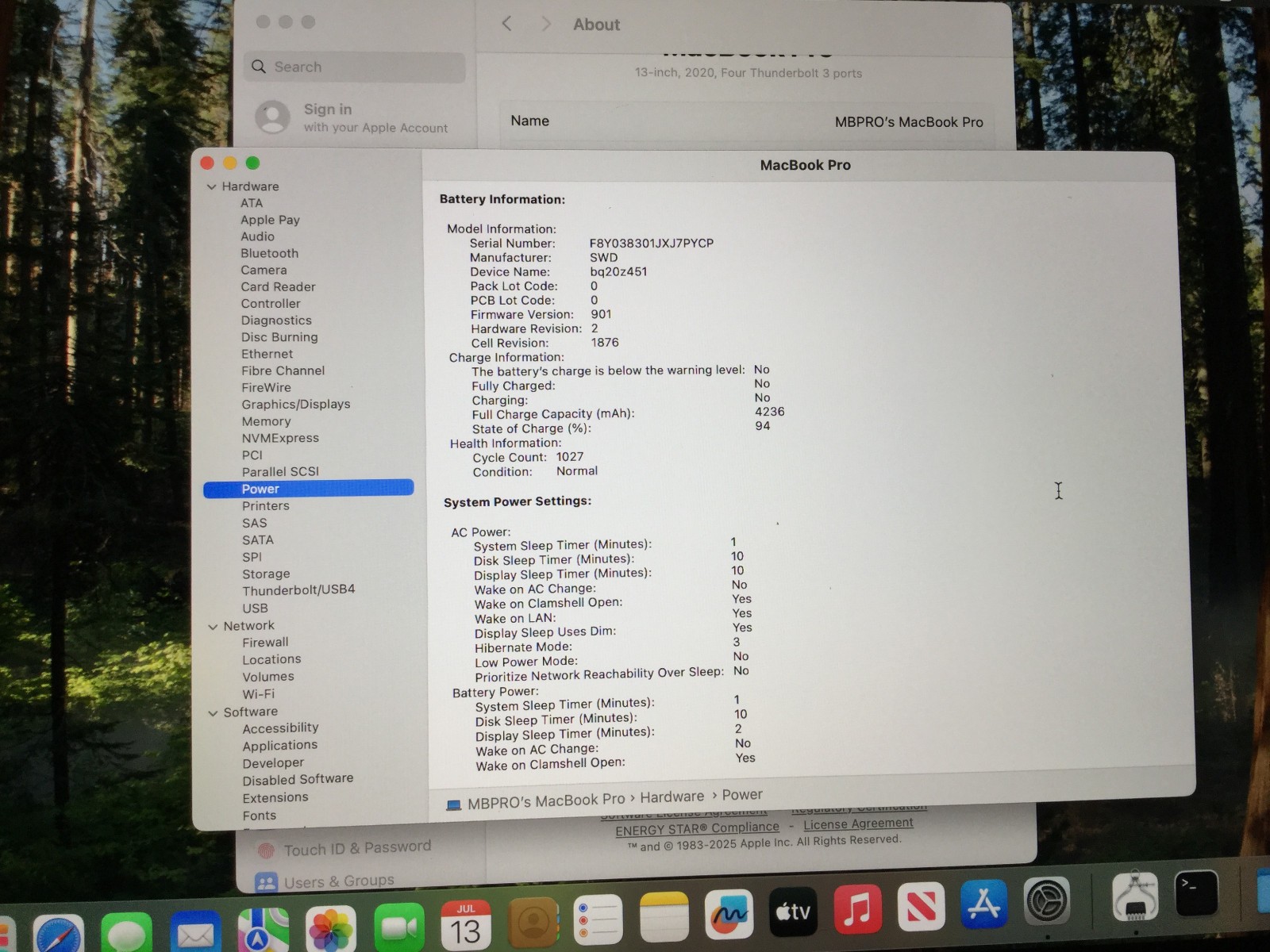Click MBPRO's MacBook Pro in path bar
The image size is (1270, 952).
click(x=546, y=801)
